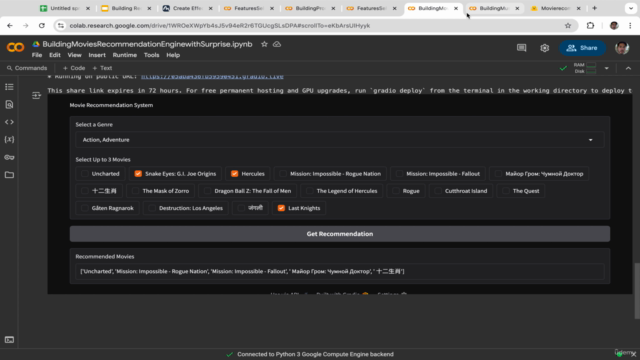Open the comments icon

coord(521,48)
